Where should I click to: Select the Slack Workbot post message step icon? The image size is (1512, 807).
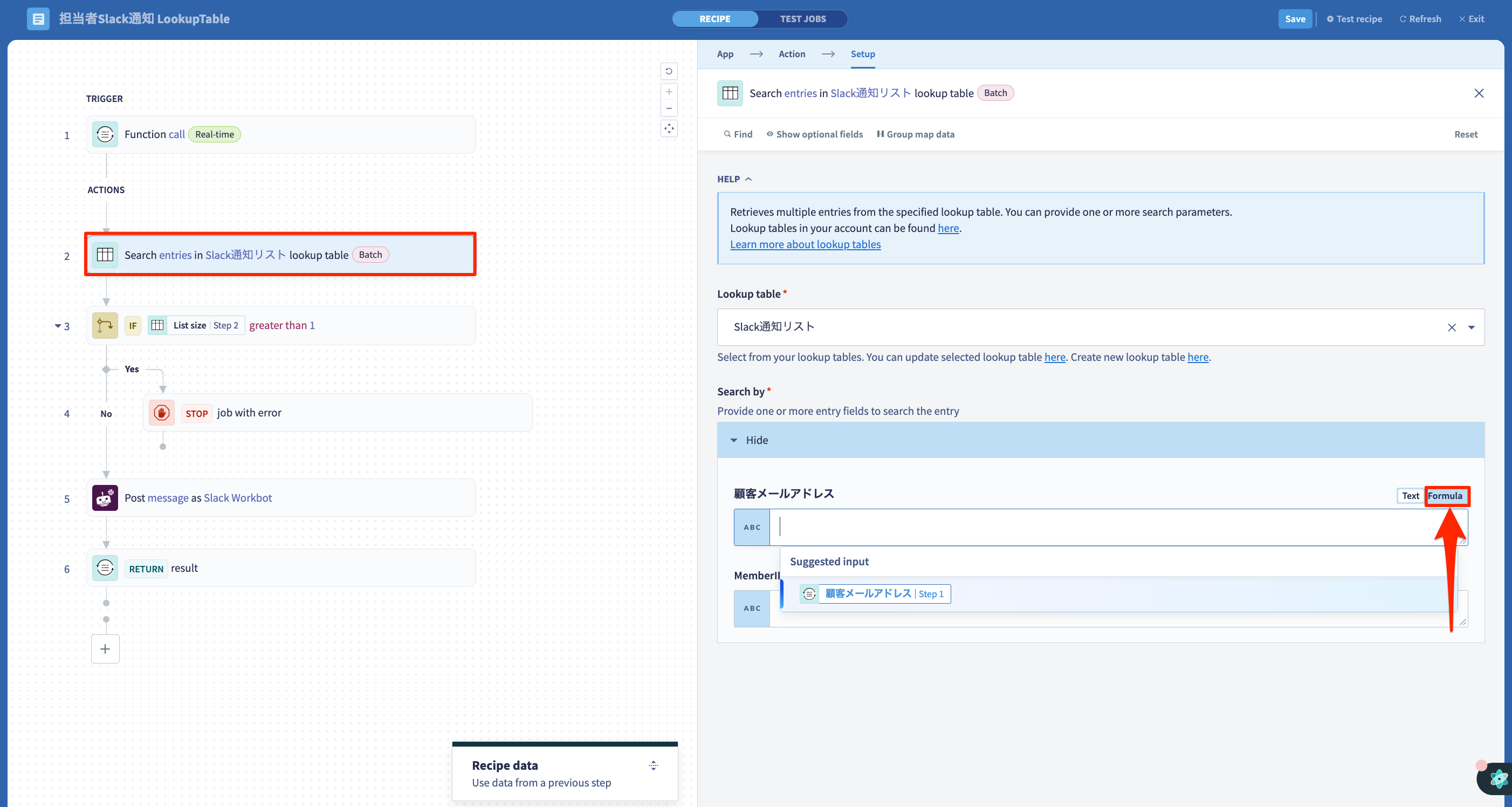[x=105, y=497]
